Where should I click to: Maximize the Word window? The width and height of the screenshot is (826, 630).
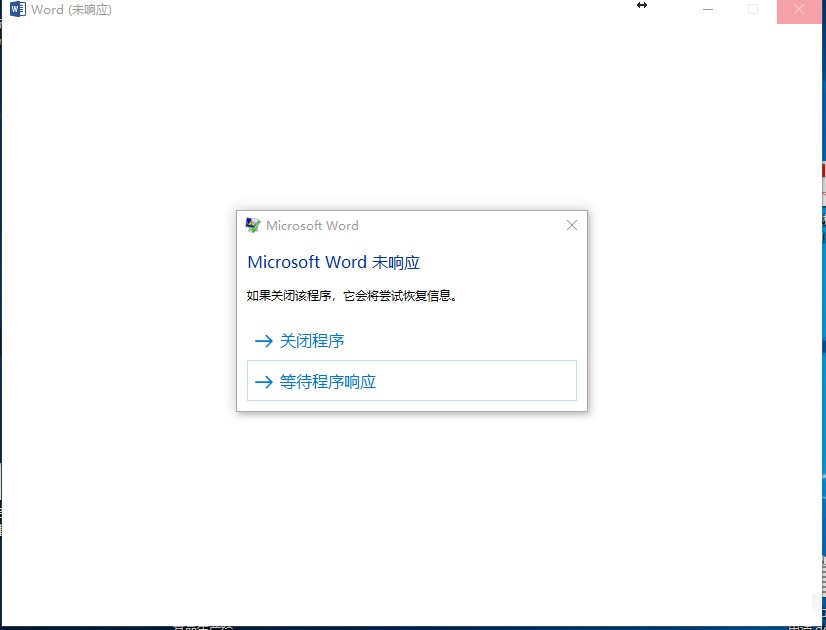pos(753,9)
